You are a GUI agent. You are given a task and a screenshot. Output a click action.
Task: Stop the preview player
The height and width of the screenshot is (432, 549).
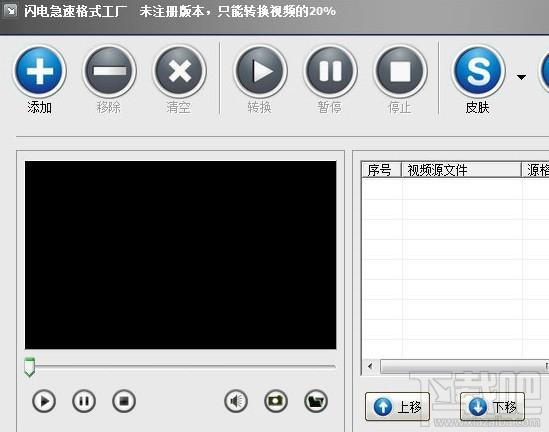(x=124, y=401)
